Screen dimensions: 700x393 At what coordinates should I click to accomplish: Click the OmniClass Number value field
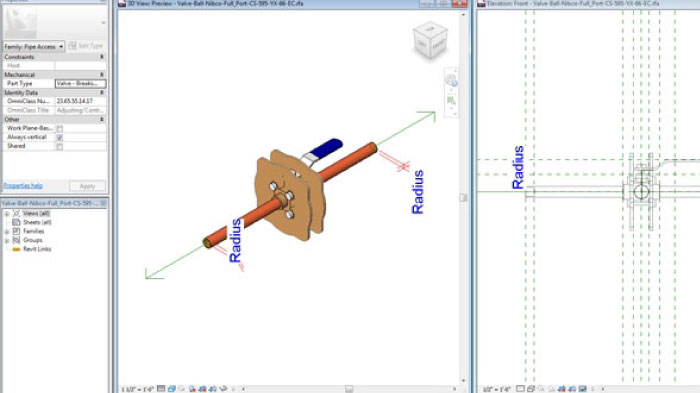(x=80, y=101)
